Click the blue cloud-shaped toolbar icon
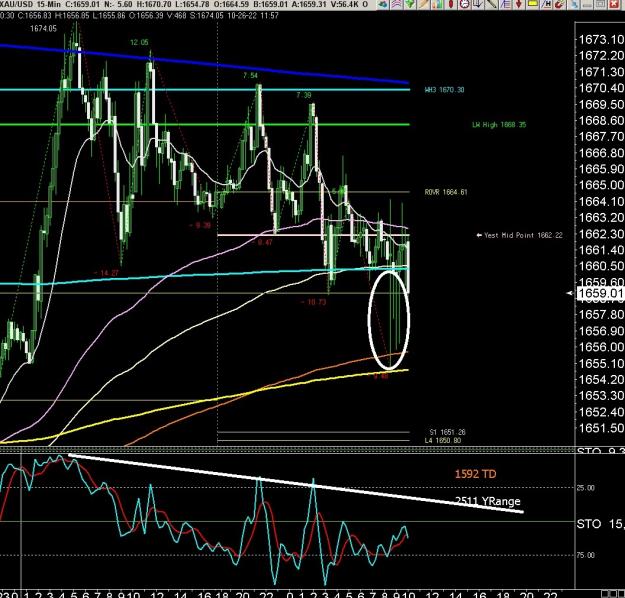Screen dimensions: 625x598 (x=383, y=4)
